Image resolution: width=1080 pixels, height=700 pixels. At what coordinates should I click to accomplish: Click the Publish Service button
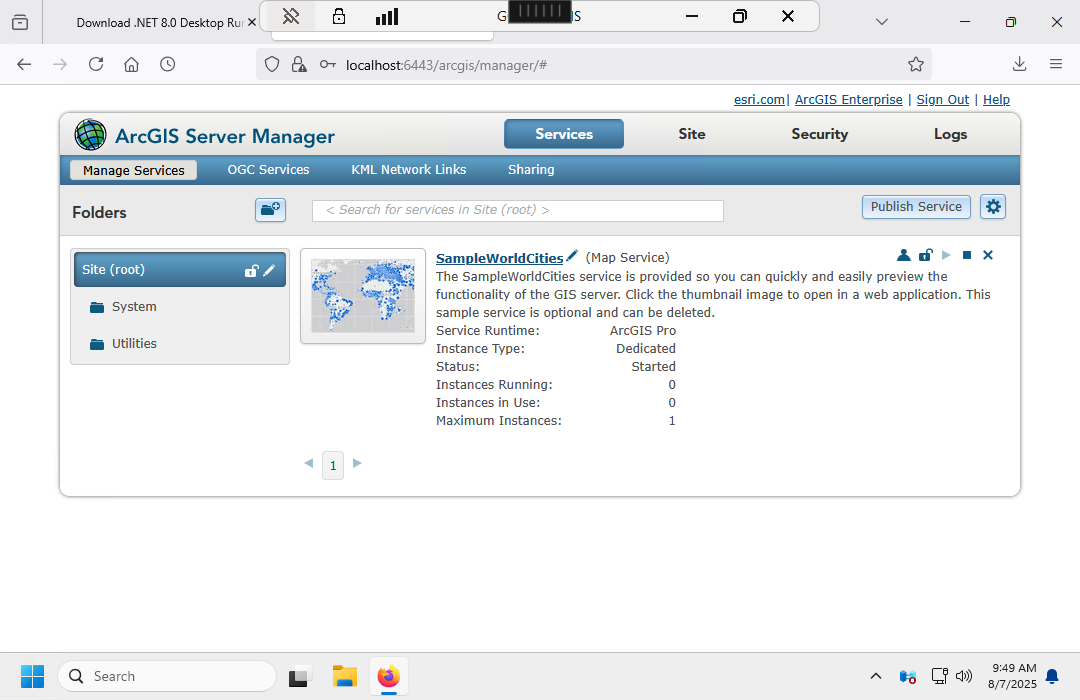[916, 207]
